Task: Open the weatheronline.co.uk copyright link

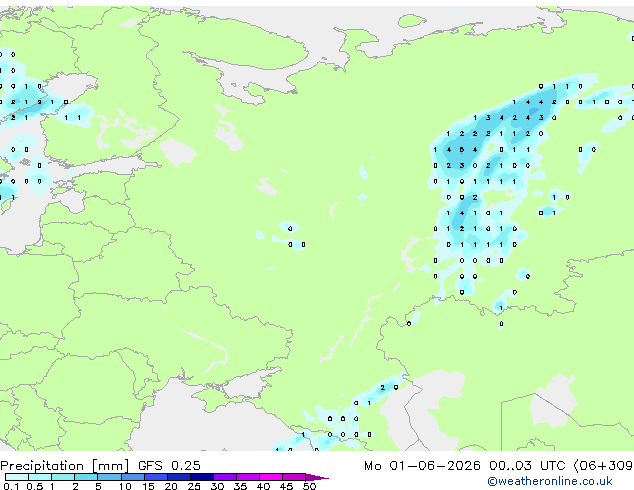Action: (550, 481)
